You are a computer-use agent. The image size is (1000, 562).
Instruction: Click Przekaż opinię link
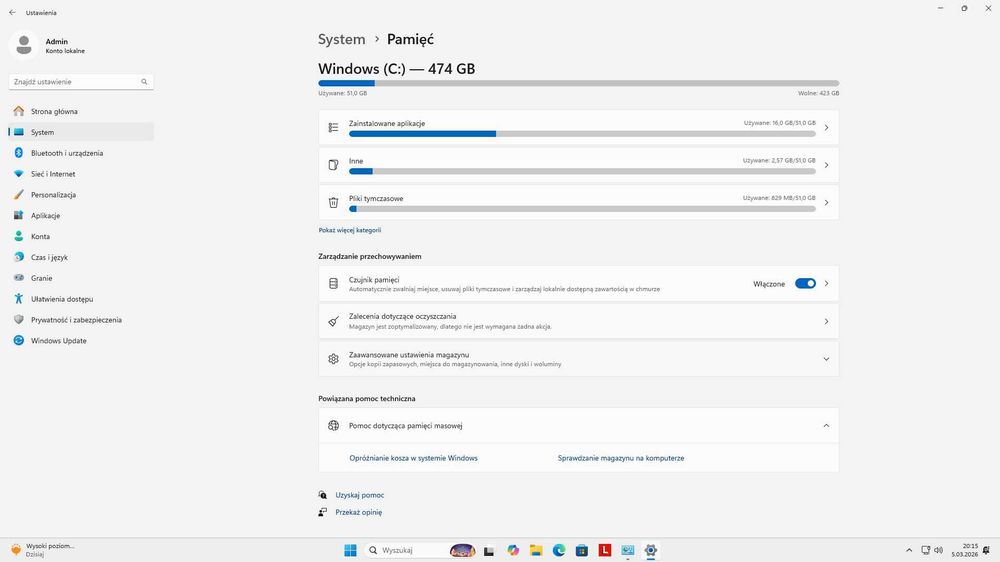click(358, 512)
